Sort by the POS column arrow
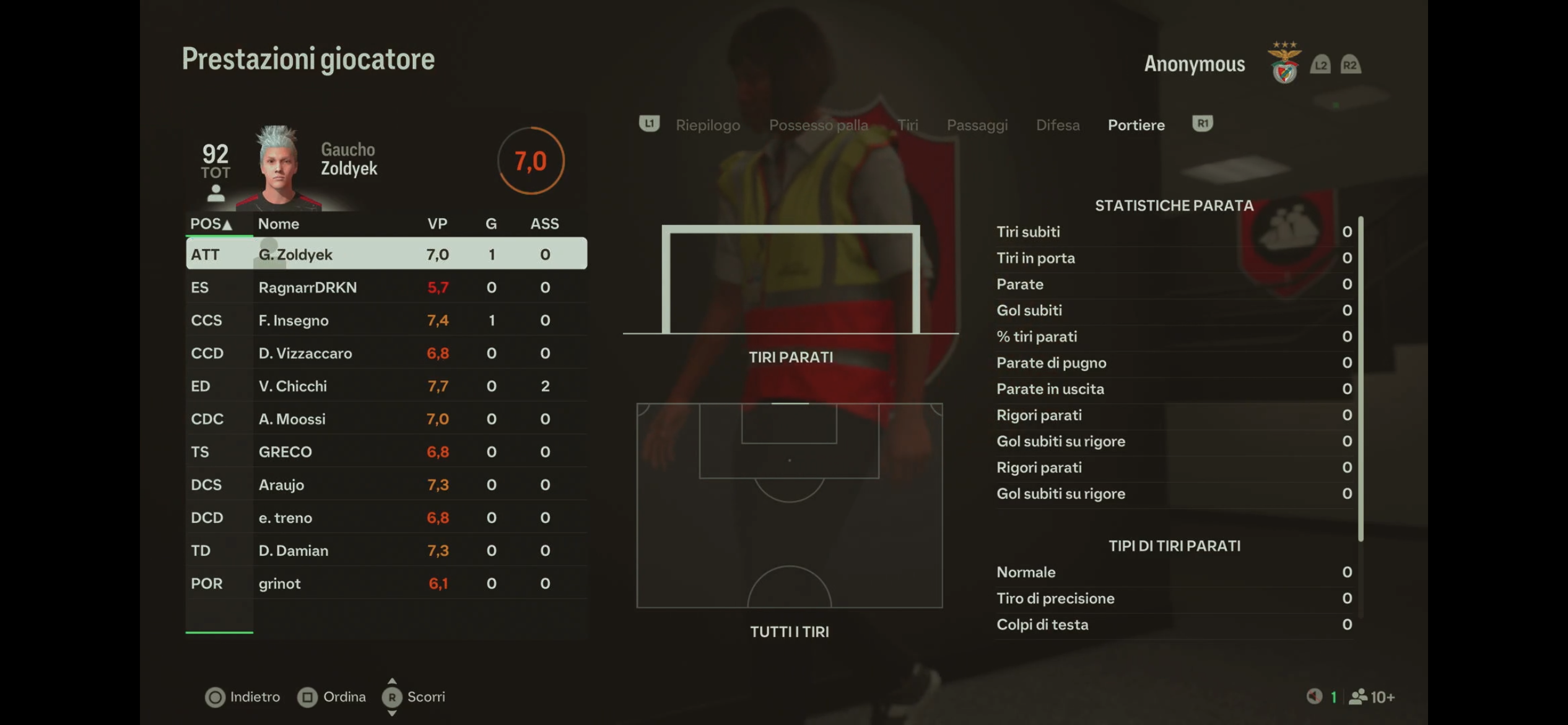 (227, 224)
